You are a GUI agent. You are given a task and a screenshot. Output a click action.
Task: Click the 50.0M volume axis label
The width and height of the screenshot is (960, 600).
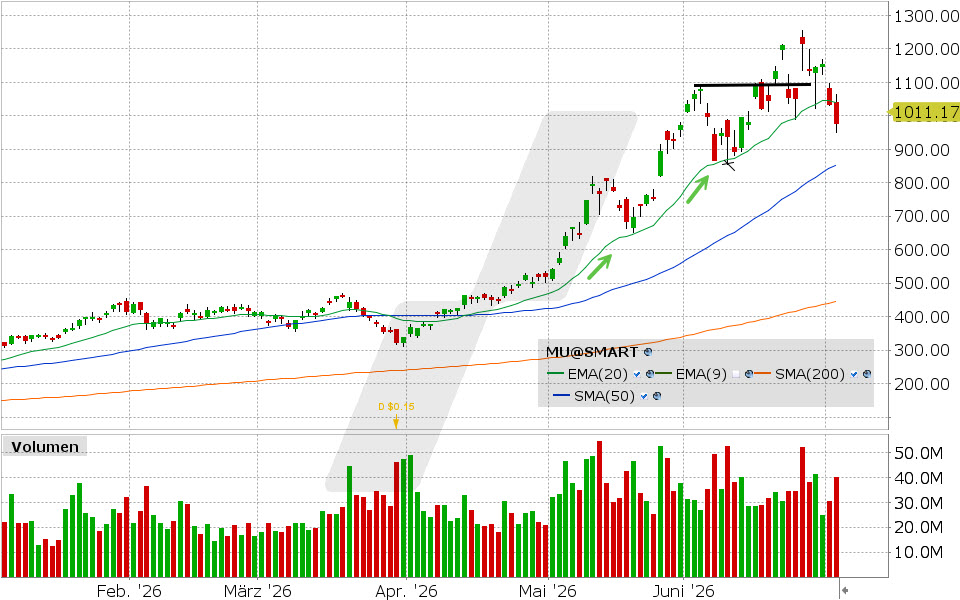pyautogui.click(x=918, y=453)
